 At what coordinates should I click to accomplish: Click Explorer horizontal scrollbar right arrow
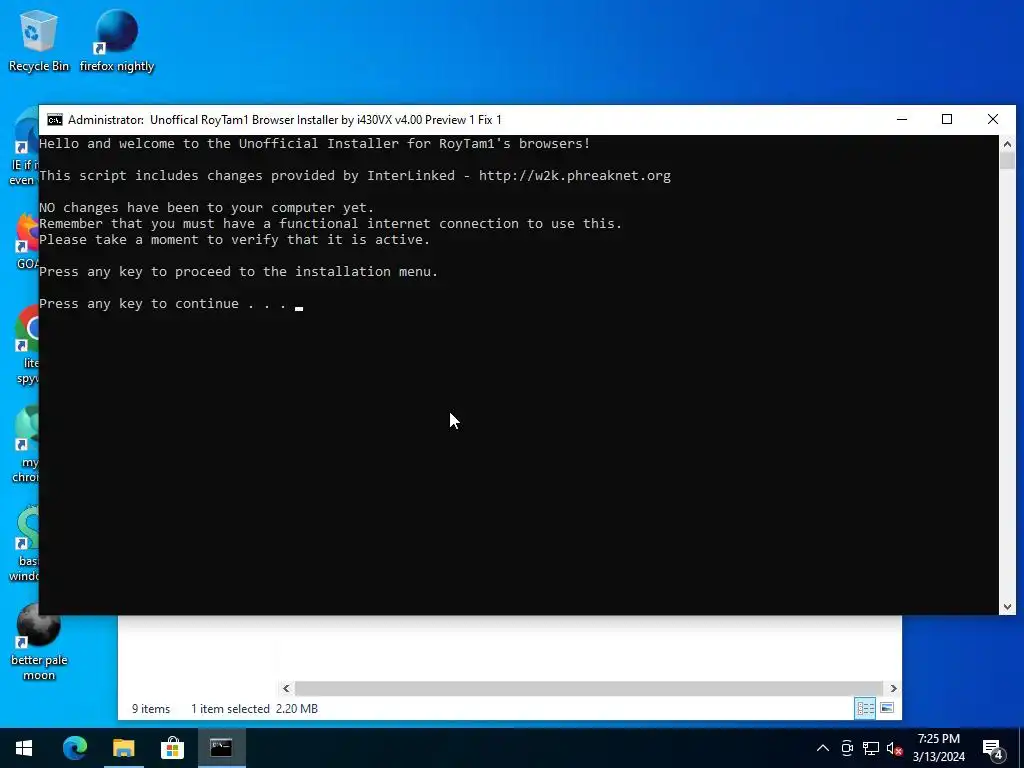[x=893, y=688]
